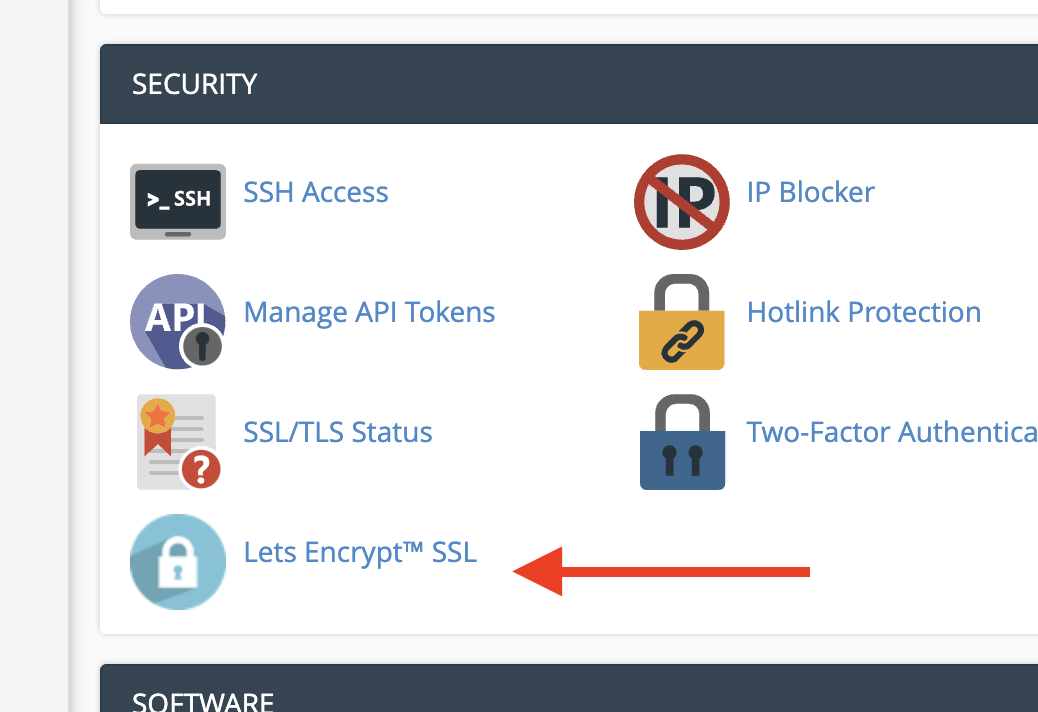Click the orange star ribbon on the certificate
The image size is (1038, 712).
tap(158, 426)
